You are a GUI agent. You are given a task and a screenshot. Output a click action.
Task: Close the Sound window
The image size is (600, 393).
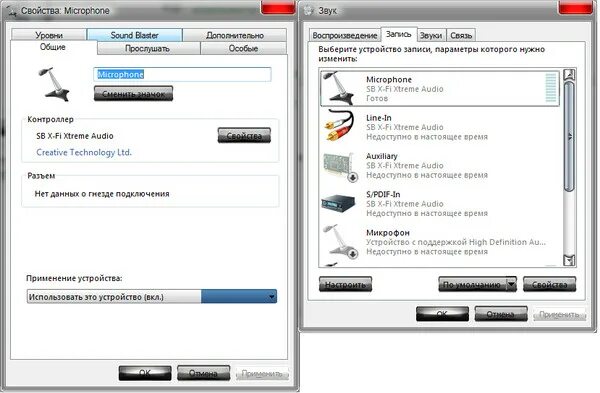[x=576, y=7]
